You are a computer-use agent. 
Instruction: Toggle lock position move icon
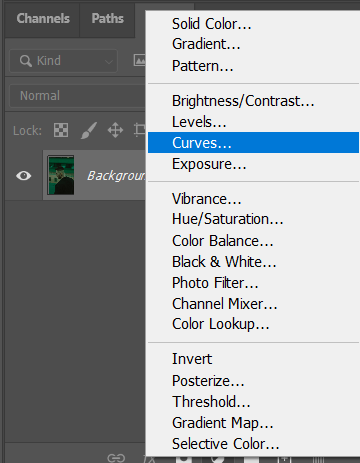coord(115,130)
